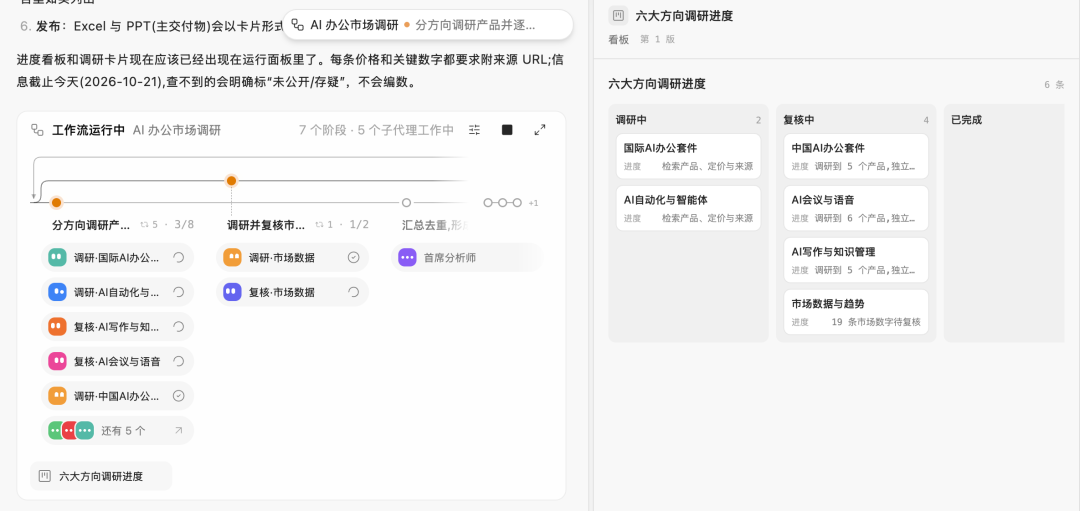
Task: Open the 市场数据与趋势 kanban card
Action: click(x=856, y=312)
